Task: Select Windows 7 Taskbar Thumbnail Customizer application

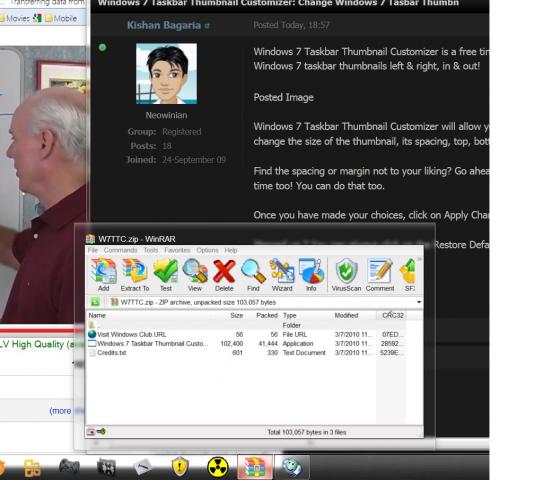Action: tap(246, 343)
